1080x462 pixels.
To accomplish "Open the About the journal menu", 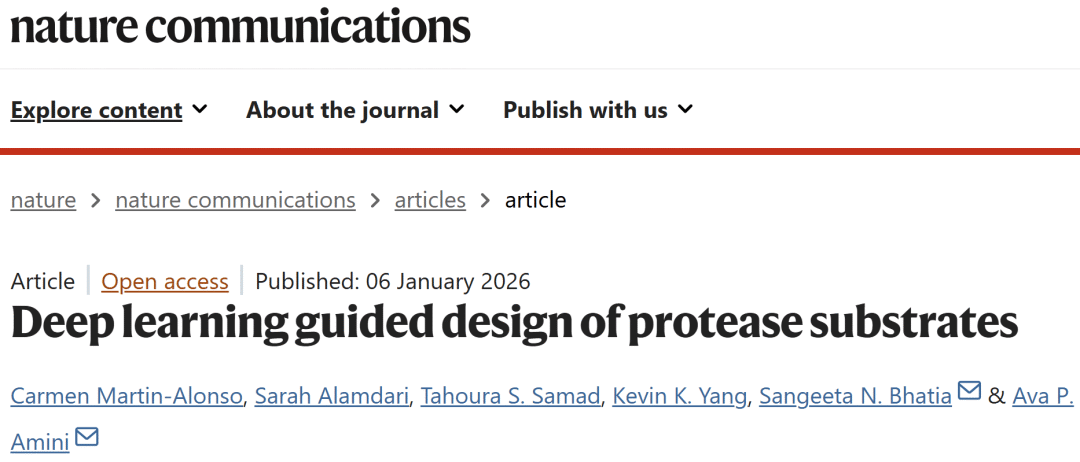I will (x=342, y=110).
